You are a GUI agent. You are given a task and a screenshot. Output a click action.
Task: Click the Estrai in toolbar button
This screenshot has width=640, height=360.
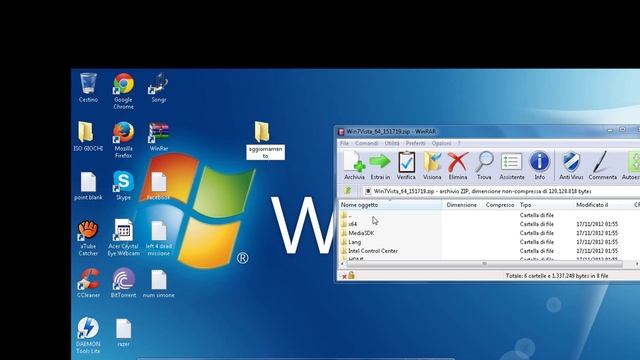point(380,165)
